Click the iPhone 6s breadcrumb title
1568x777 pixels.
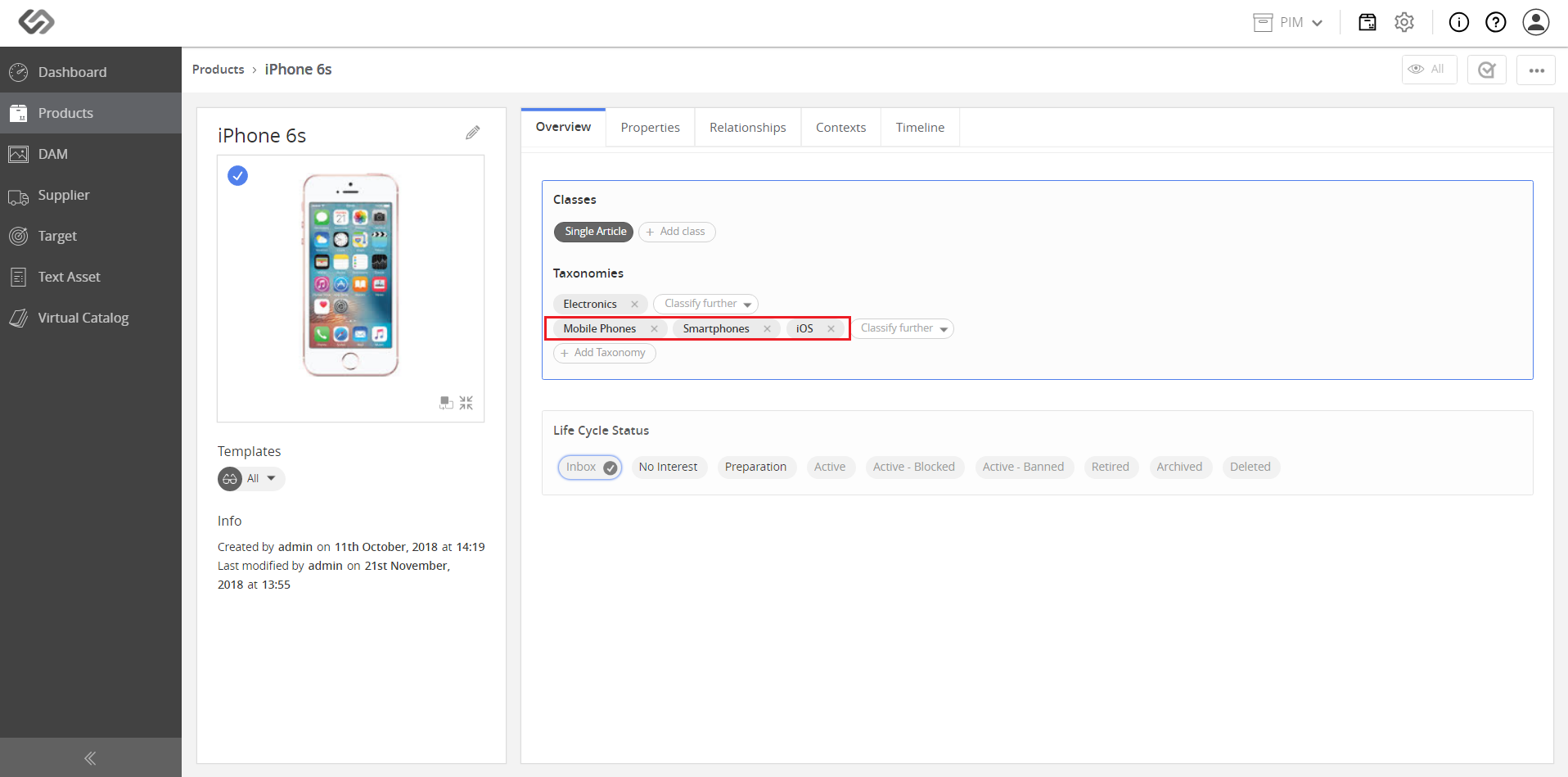pos(298,70)
